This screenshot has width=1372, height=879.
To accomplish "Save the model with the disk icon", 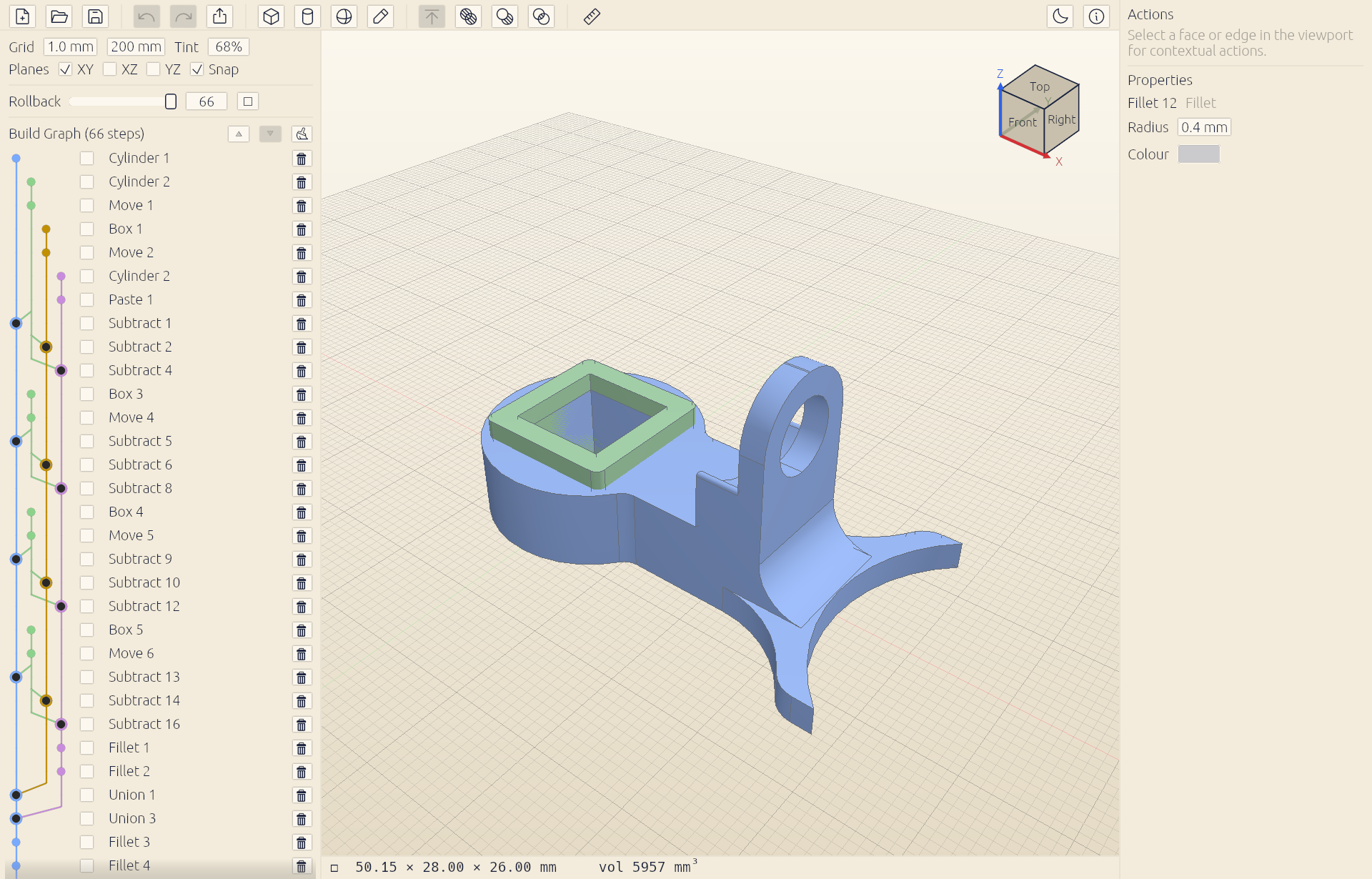I will [x=95, y=16].
